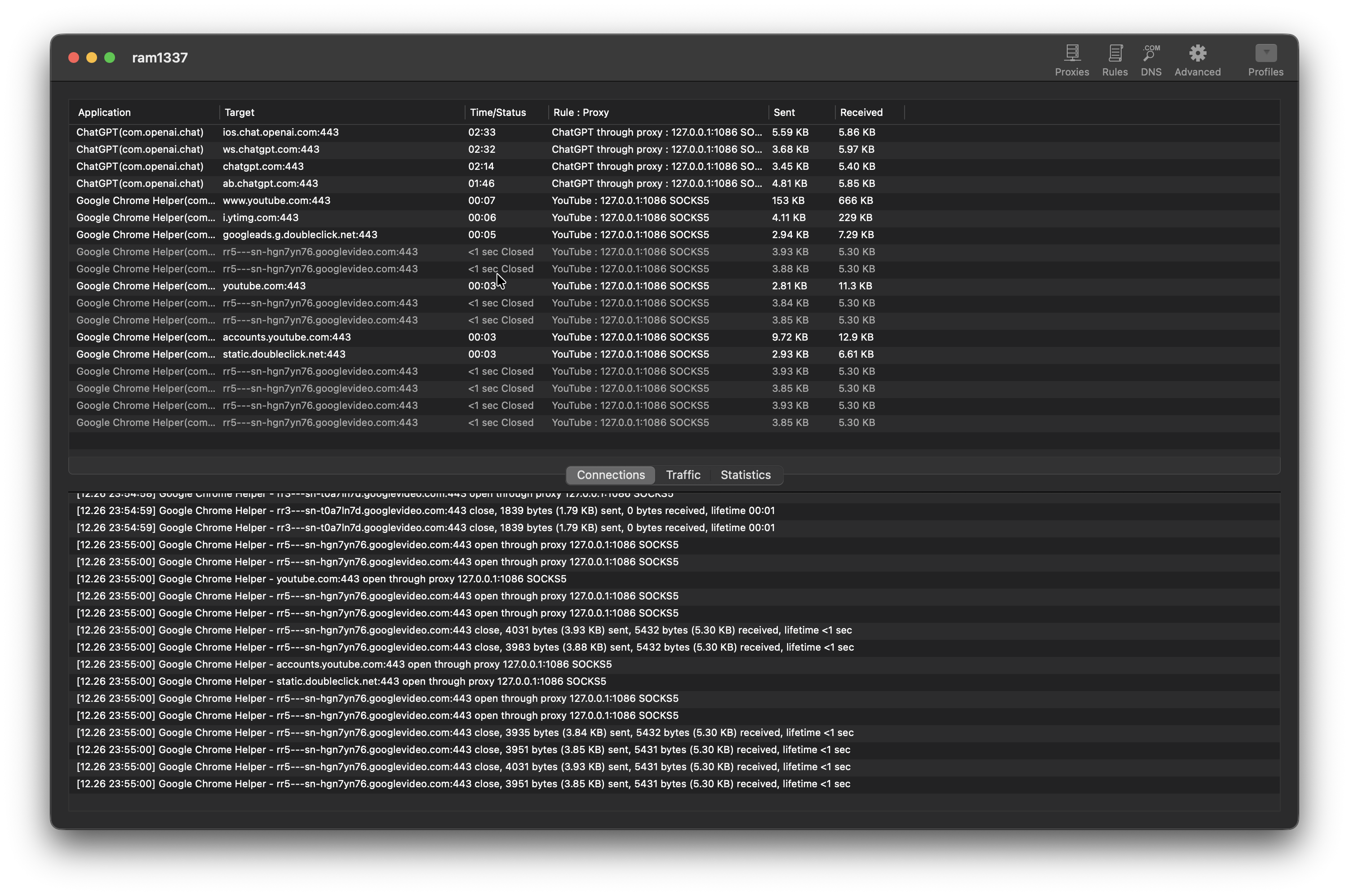Screen dimensions: 1349x896
Task: Sort by the Target column header
Action: (x=240, y=113)
